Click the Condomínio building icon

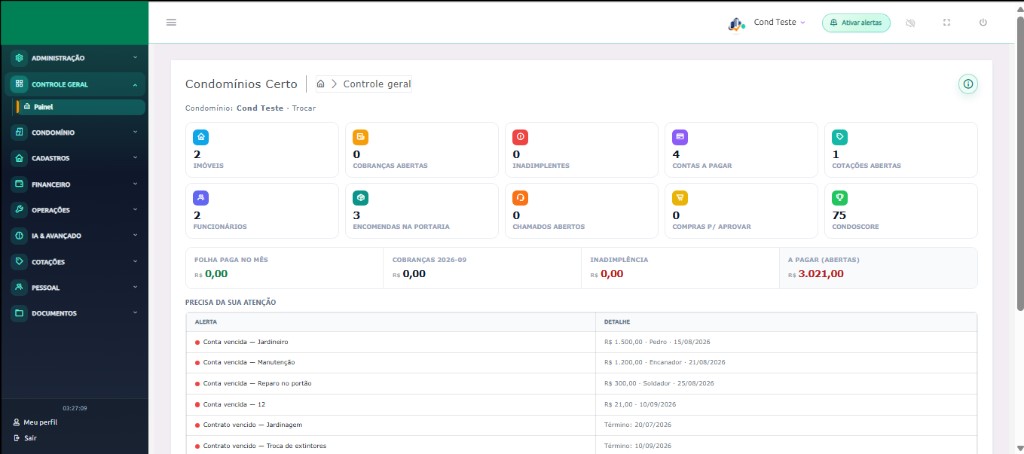coord(19,133)
